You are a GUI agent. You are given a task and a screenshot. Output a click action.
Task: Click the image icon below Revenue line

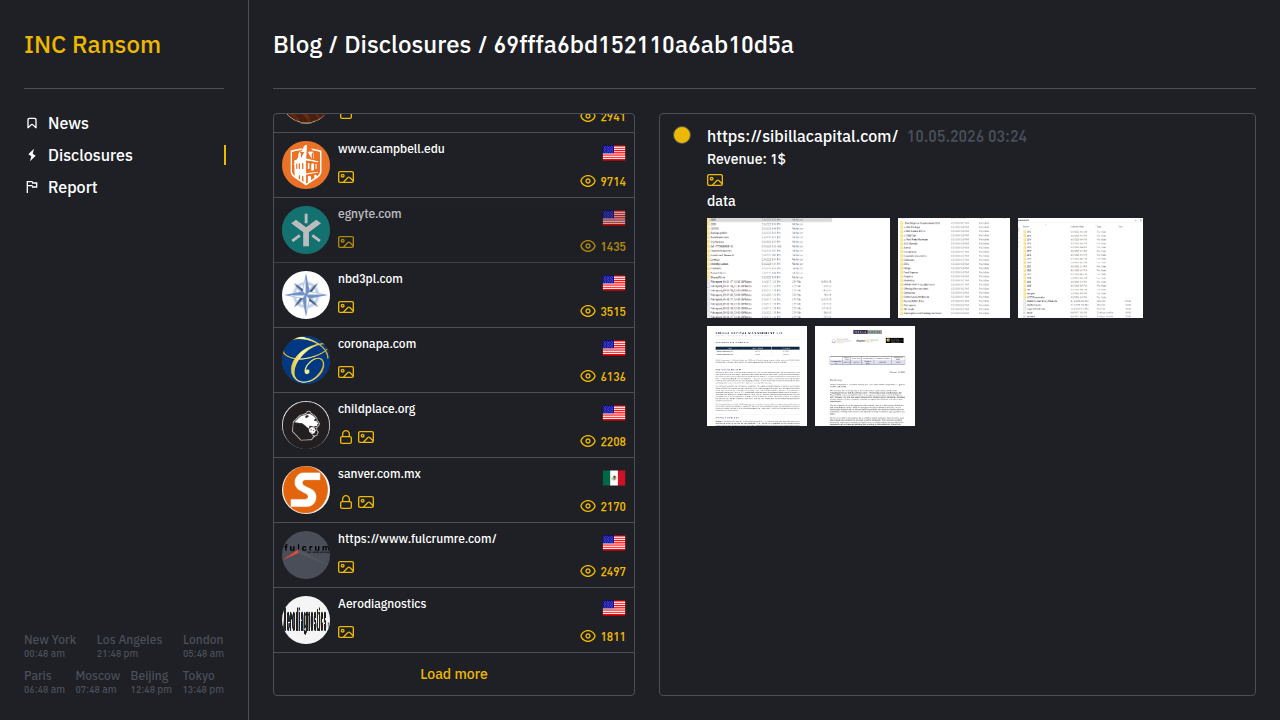pyautogui.click(x=715, y=180)
